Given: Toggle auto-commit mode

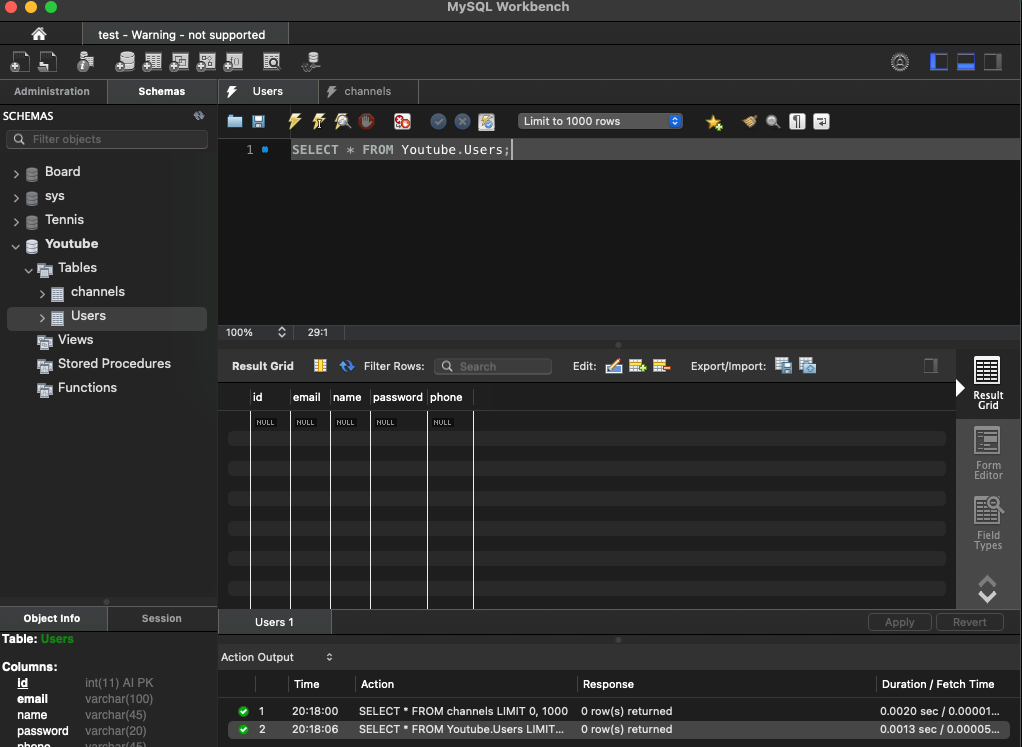Looking at the screenshot, I should point(486,121).
